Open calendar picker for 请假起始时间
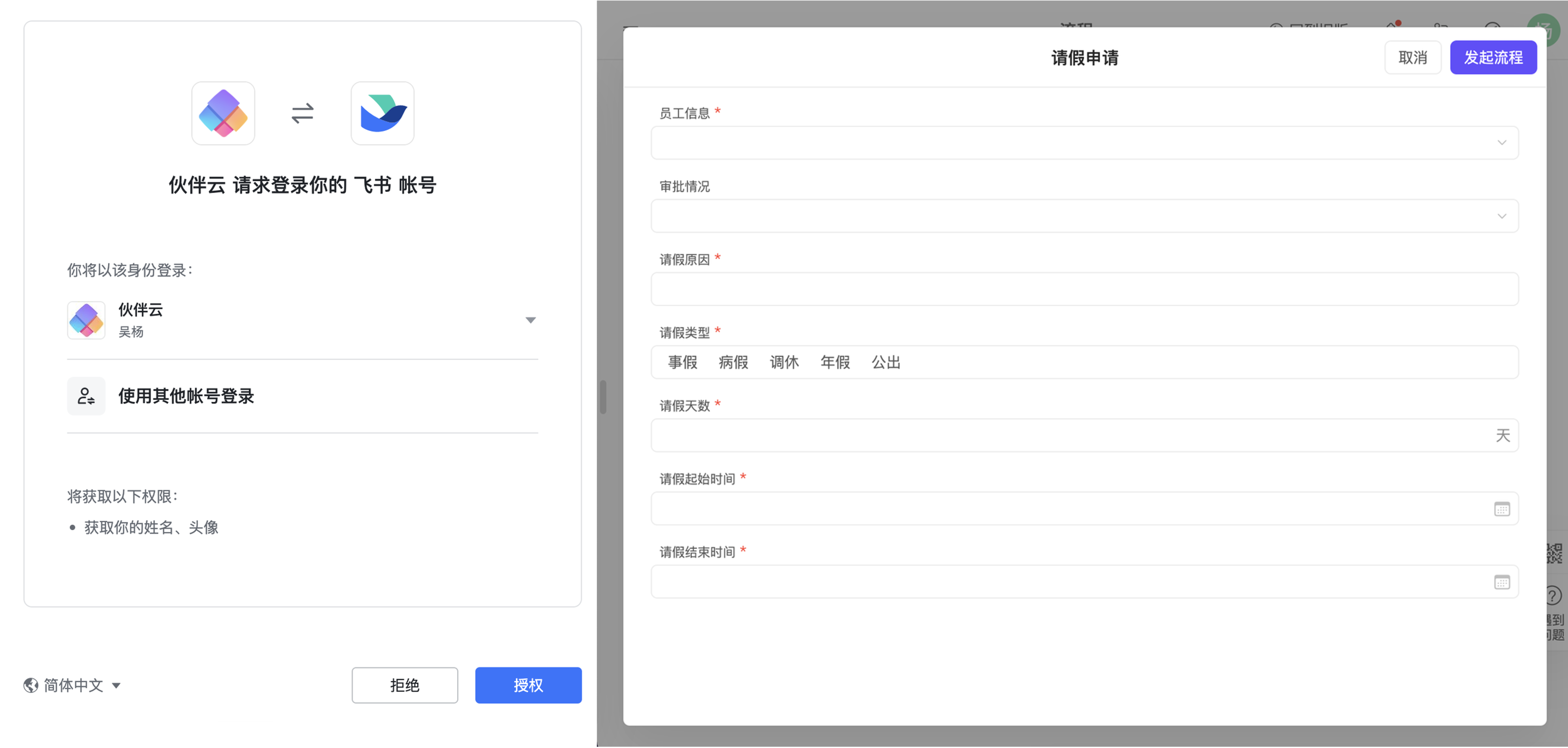 1501,509
